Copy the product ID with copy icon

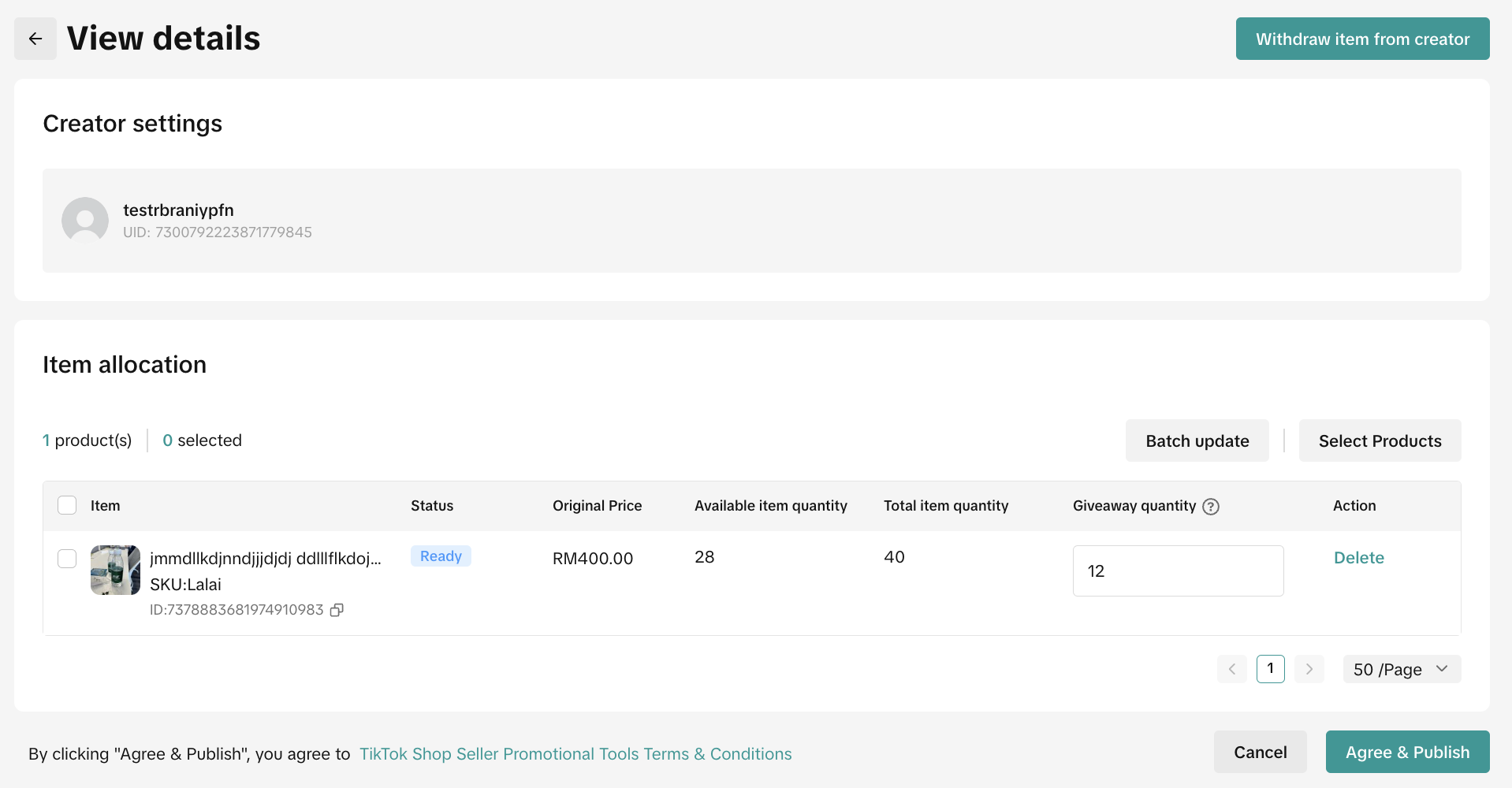pos(337,610)
